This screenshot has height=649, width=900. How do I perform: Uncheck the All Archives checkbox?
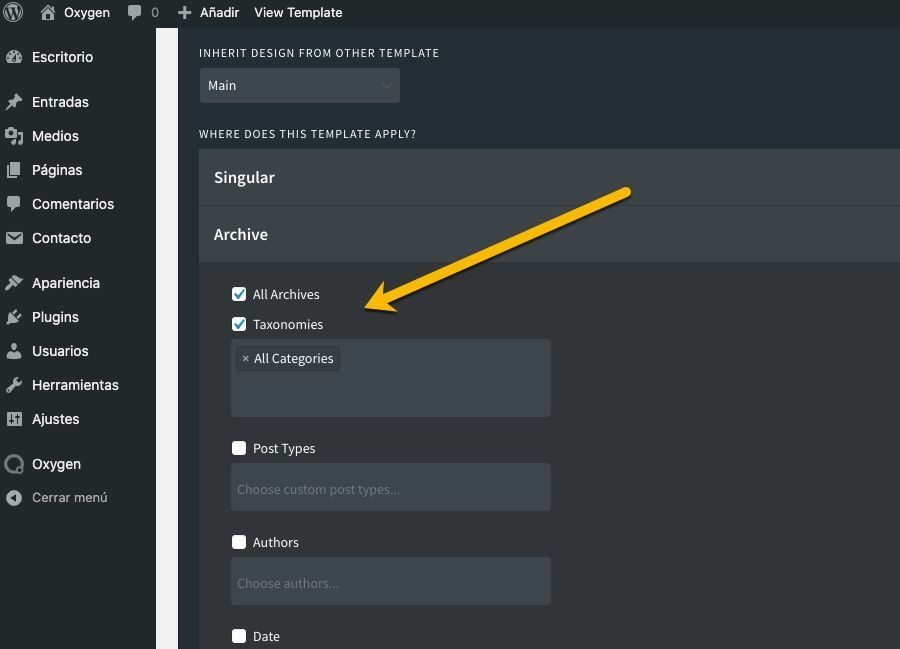pyautogui.click(x=239, y=294)
